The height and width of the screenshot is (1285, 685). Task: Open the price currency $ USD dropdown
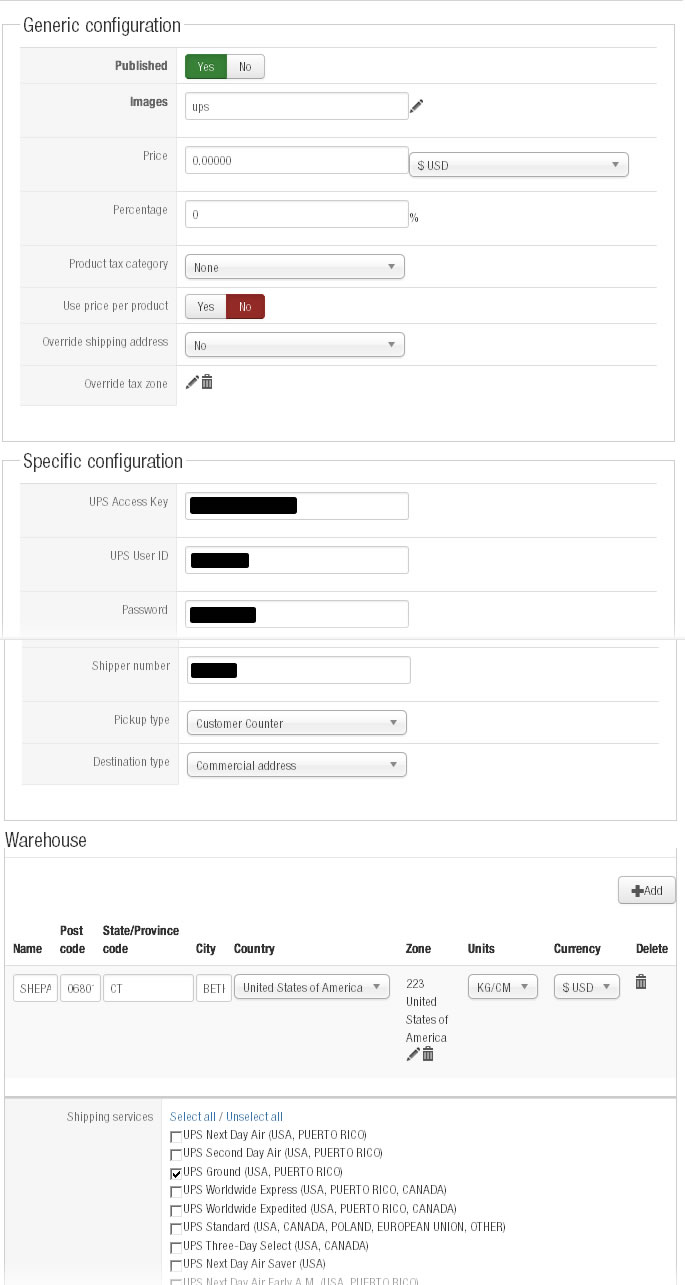coord(519,165)
